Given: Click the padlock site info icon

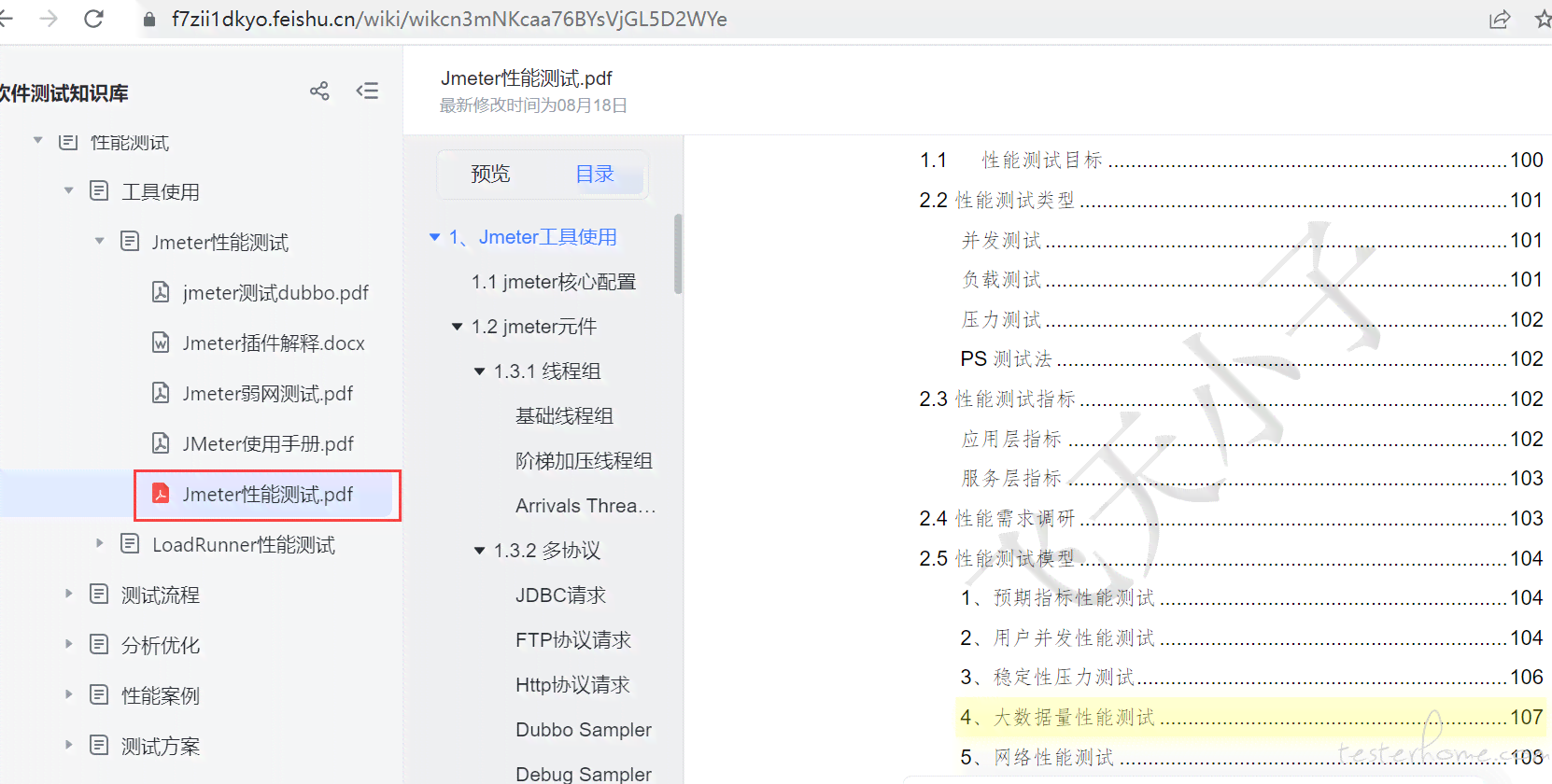Looking at the screenshot, I should click(149, 20).
